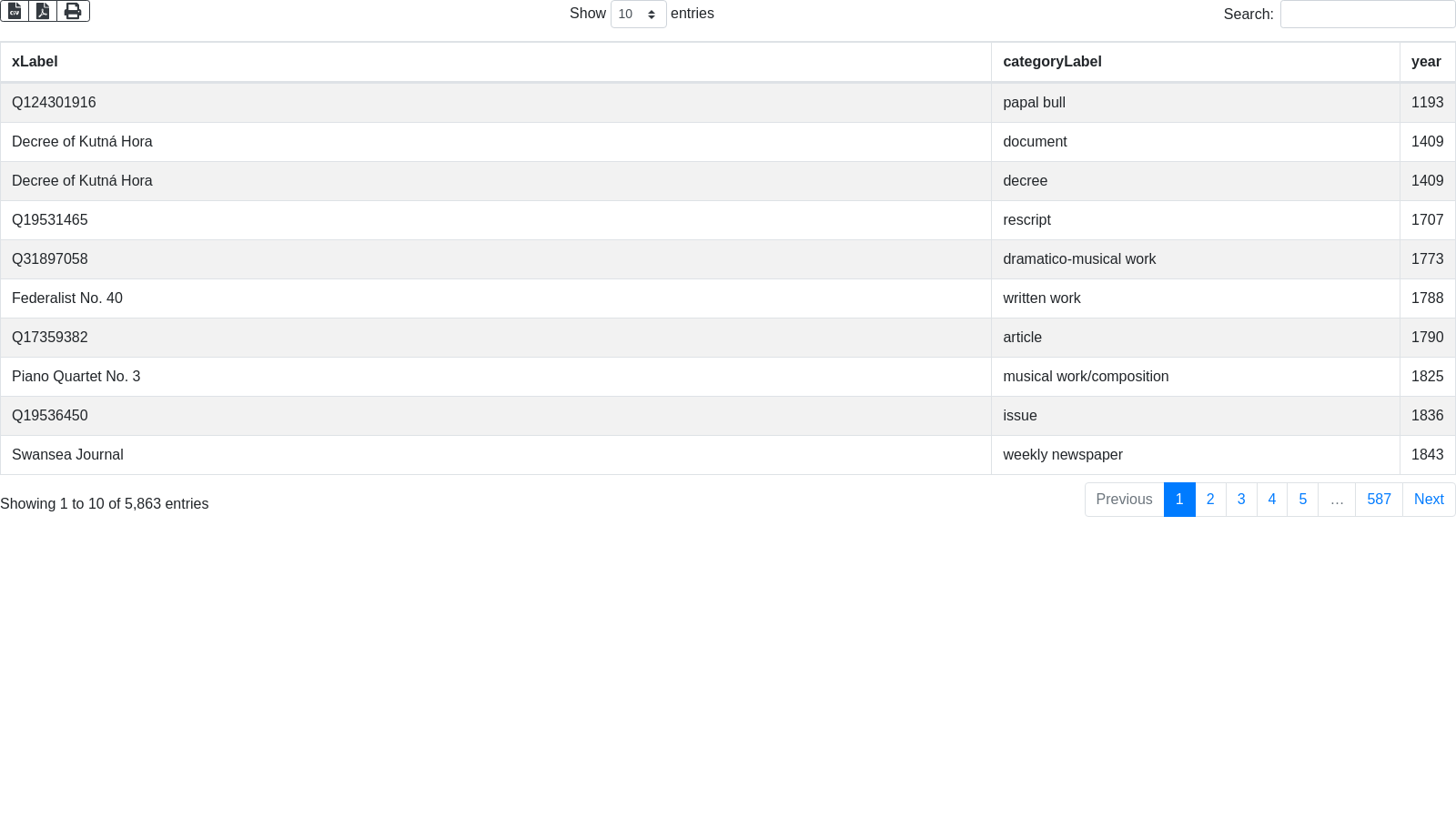
Task: Select current page 1 button
Action: click(1179, 500)
